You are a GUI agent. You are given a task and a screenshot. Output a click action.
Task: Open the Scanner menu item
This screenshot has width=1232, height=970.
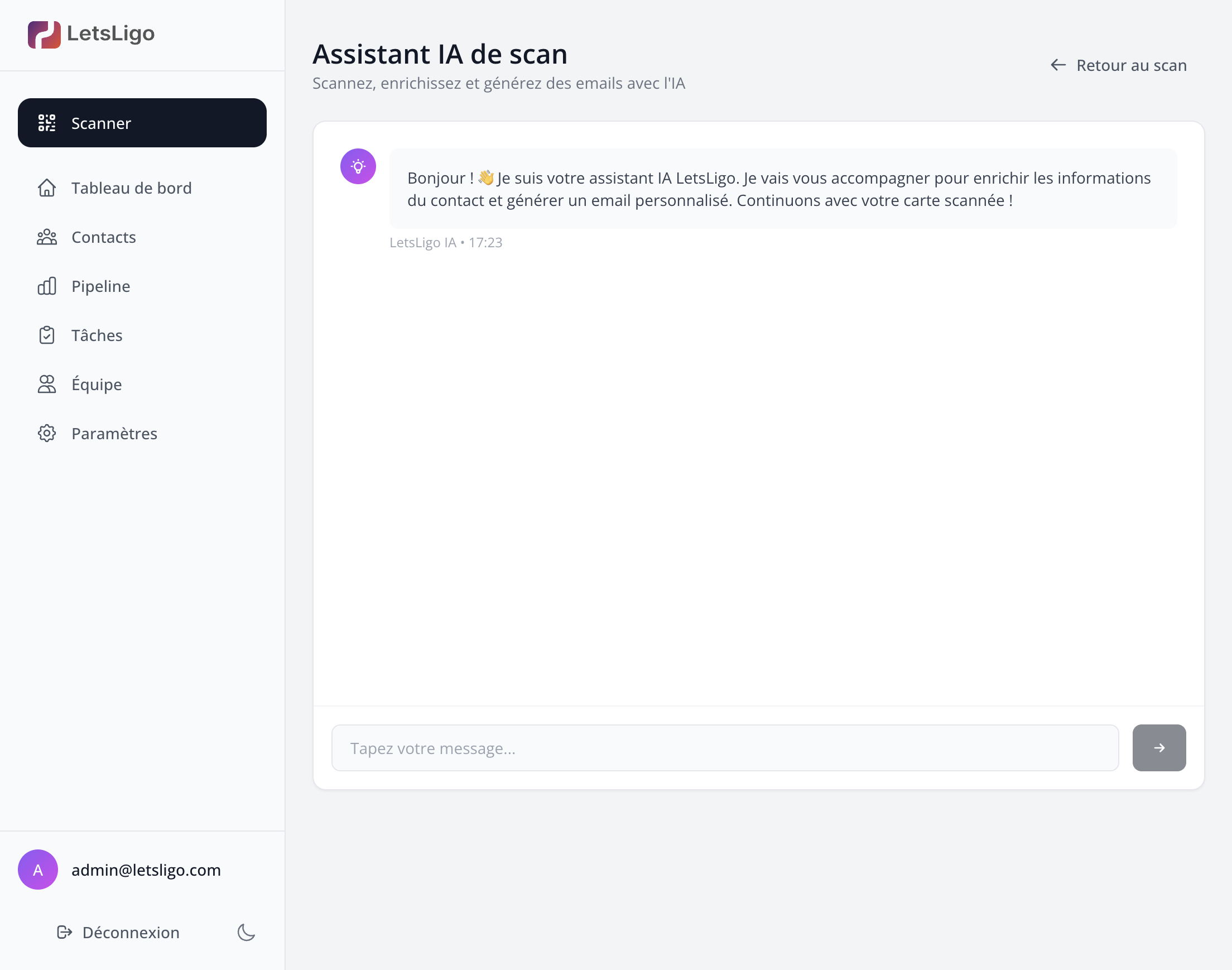click(x=142, y=123)
